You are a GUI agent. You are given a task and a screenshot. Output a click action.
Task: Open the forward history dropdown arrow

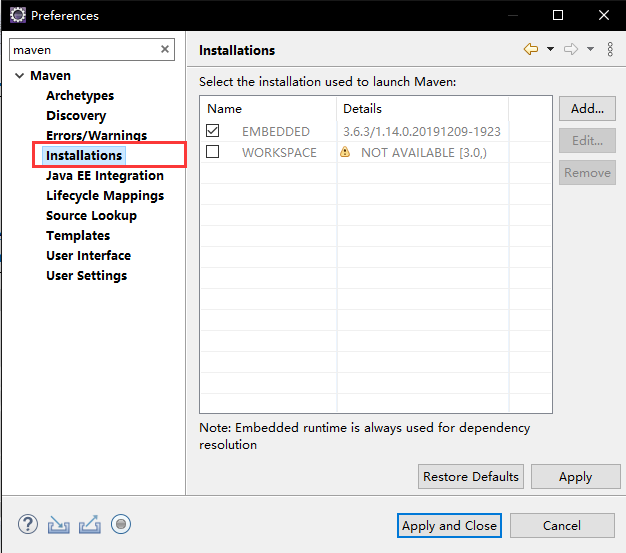(590, 49)
